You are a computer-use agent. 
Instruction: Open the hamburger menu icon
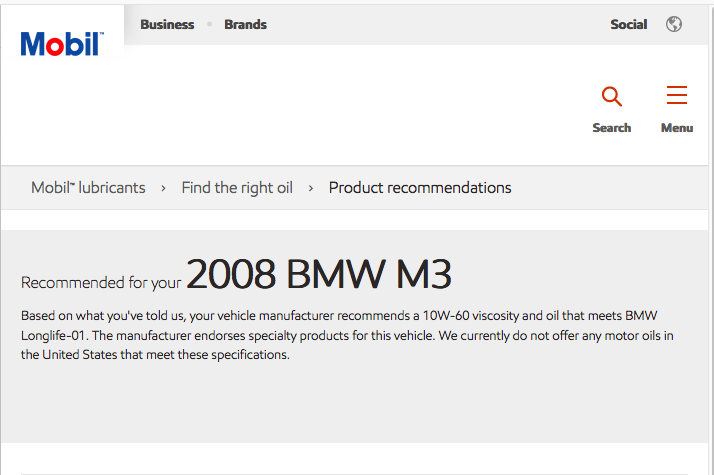coord(677,95)
